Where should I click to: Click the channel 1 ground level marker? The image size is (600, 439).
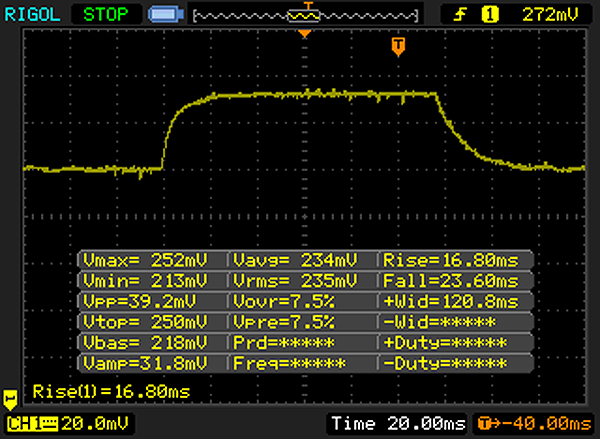pos(10,400)
